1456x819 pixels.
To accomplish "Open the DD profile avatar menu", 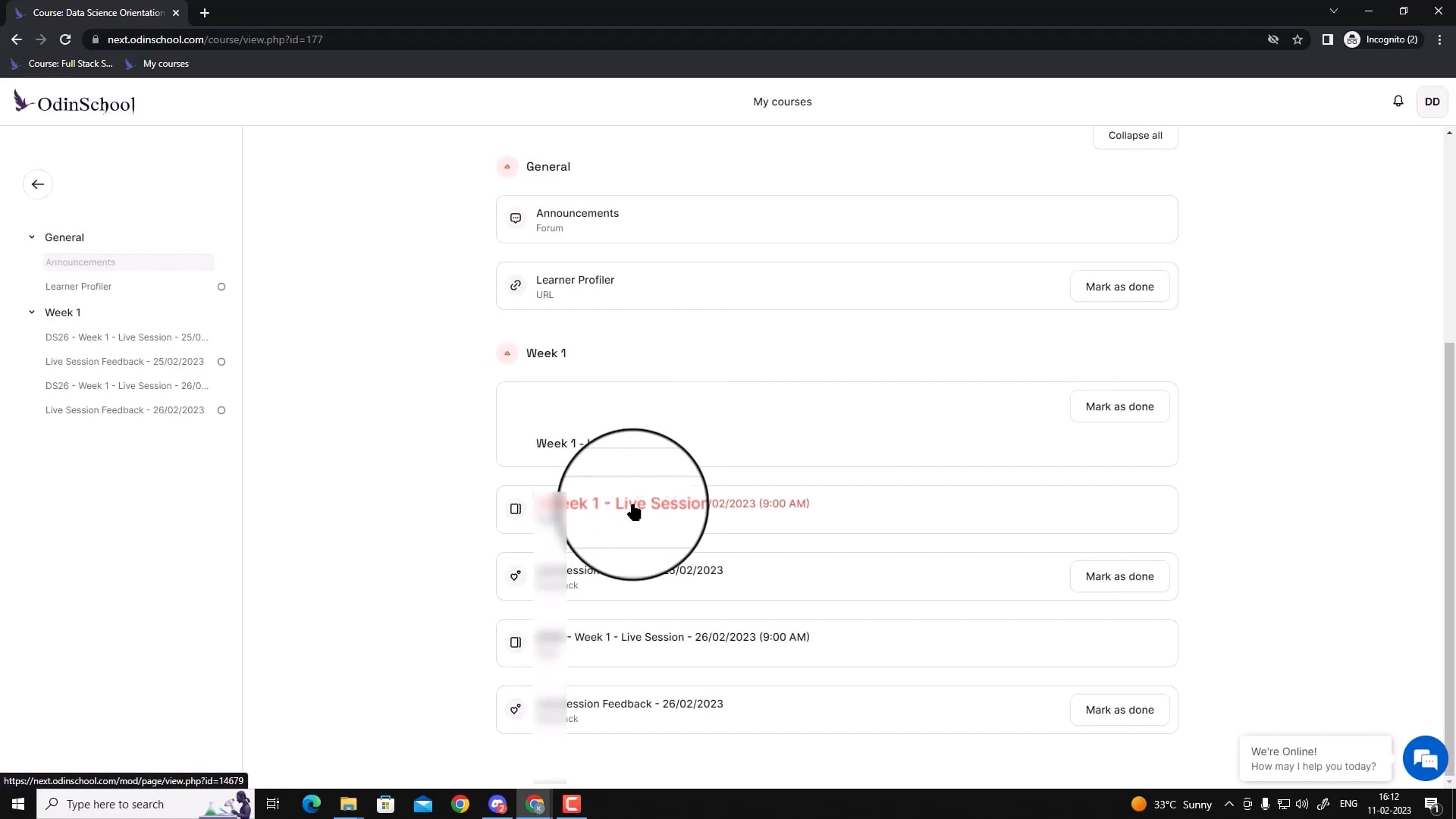I will [1433, 101].
